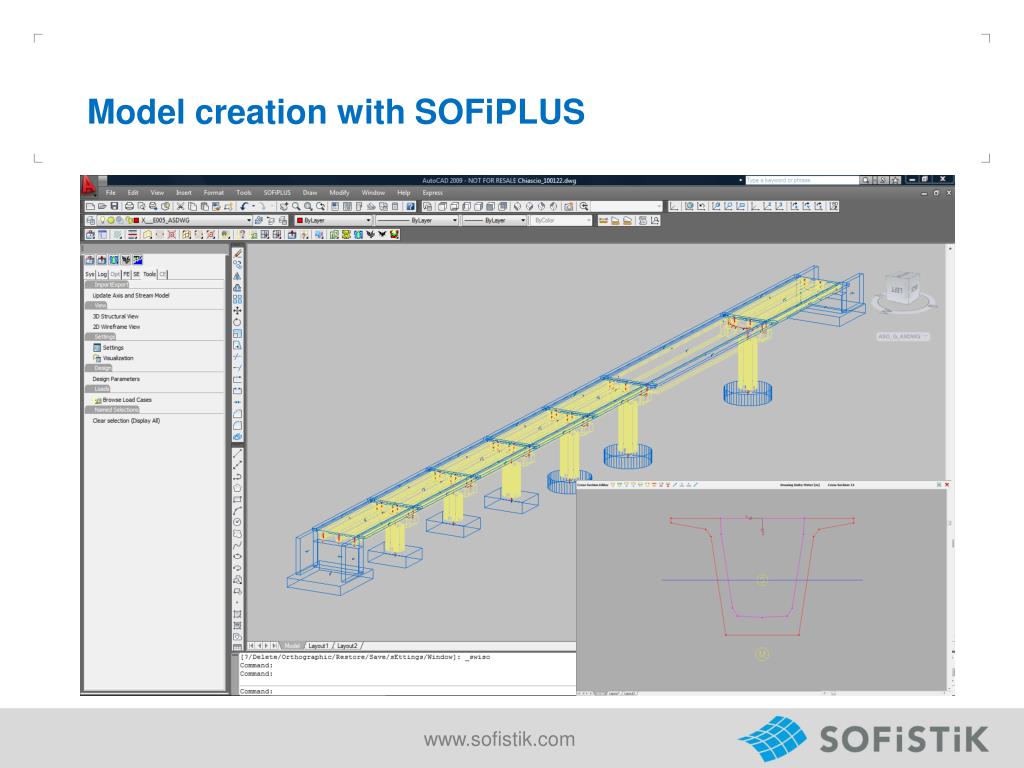Click the Undo arrow icon
The height and width of the screenshot is (768, 1024).
tap(244, 206)
